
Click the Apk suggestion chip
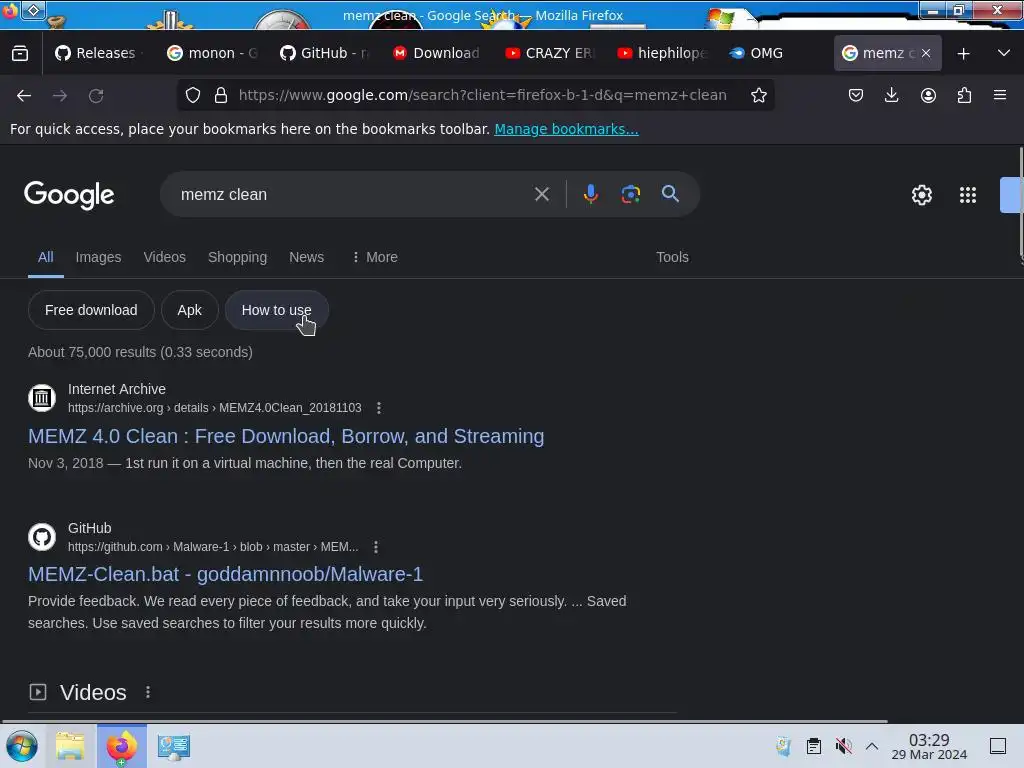(189, 310)
